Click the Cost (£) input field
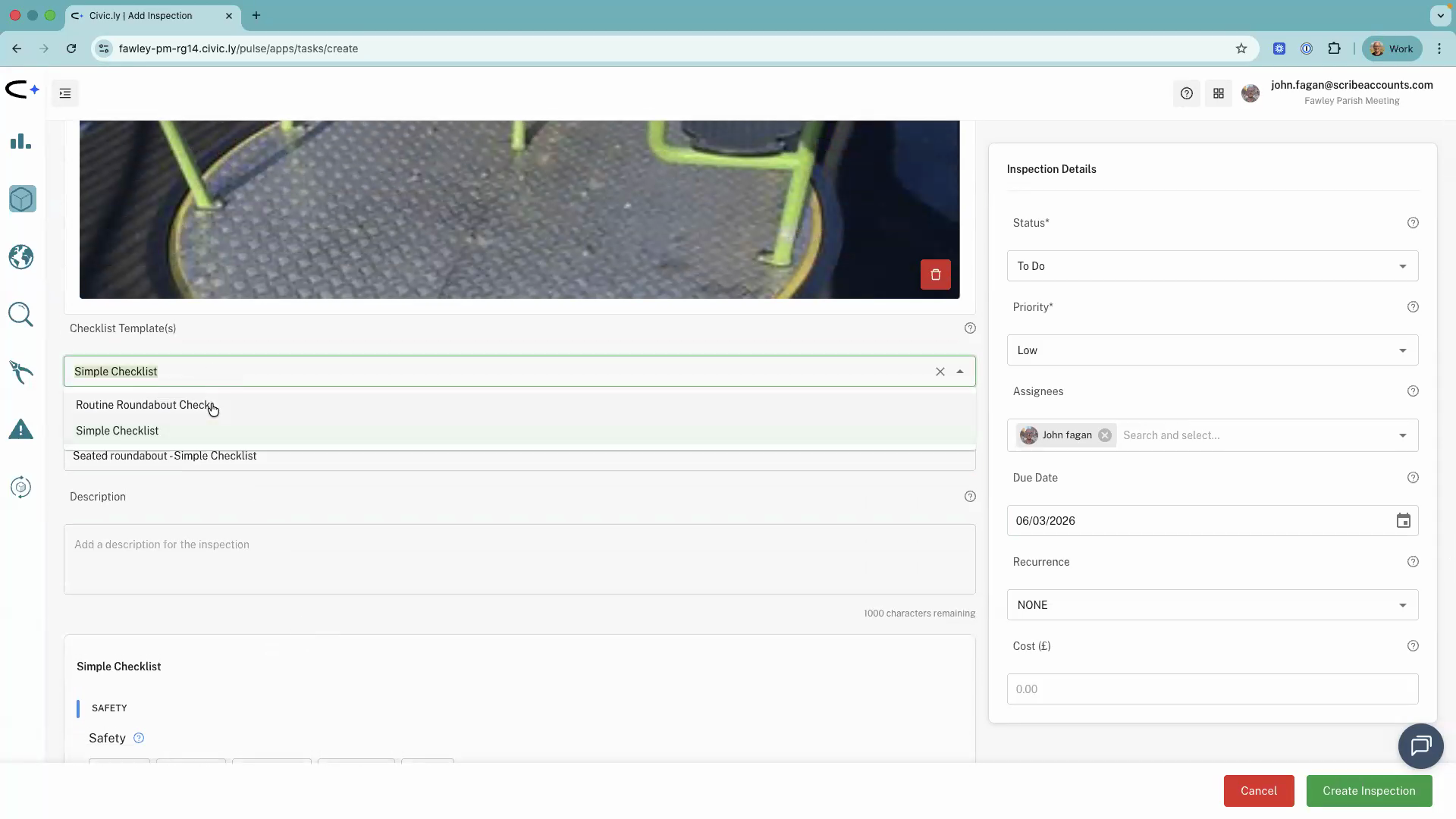1456x819 pixels. (1212, 689)
